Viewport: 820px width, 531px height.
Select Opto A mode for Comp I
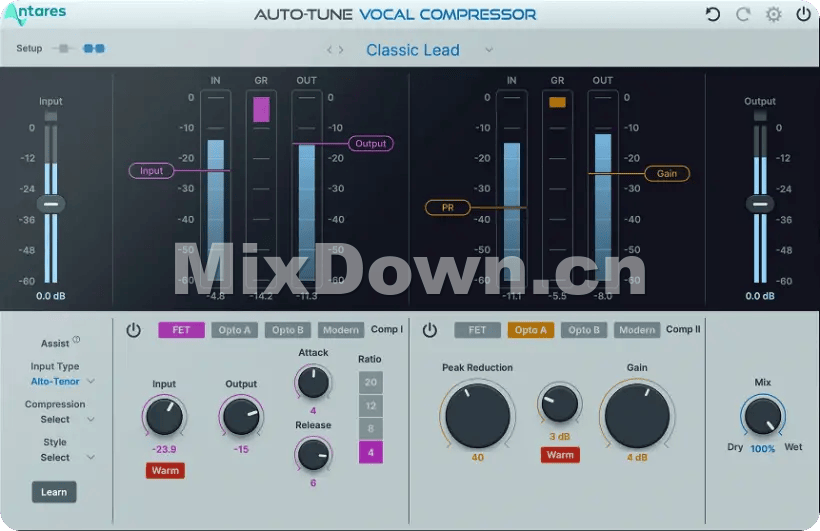234,330
